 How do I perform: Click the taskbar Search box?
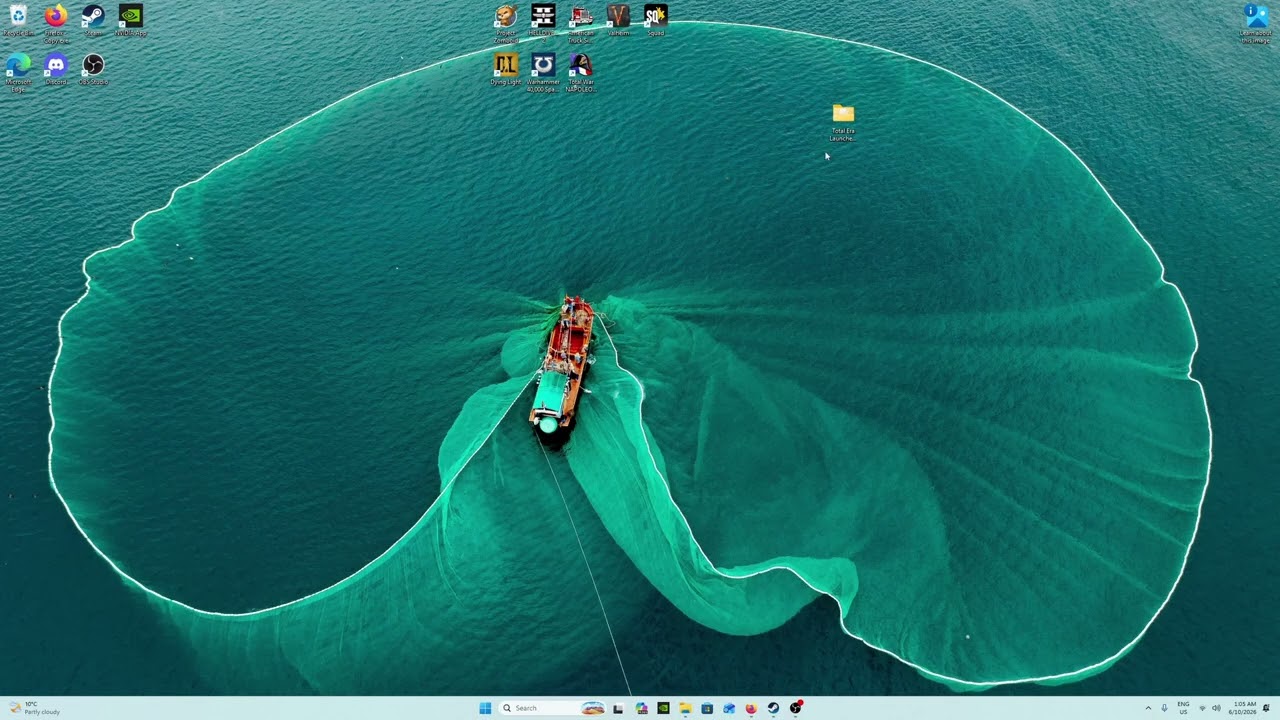coord(552,708)
